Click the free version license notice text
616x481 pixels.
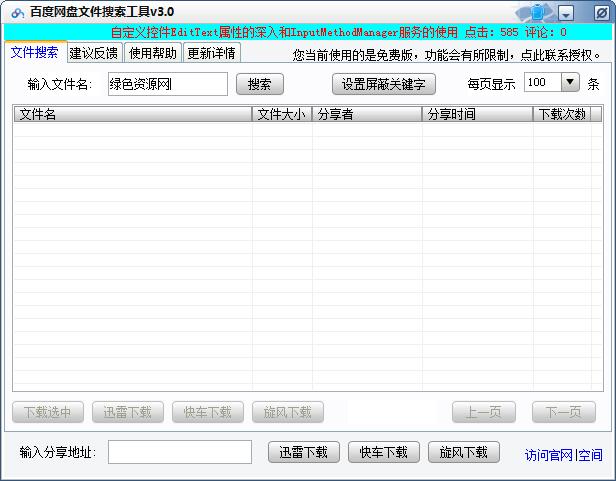446,55
